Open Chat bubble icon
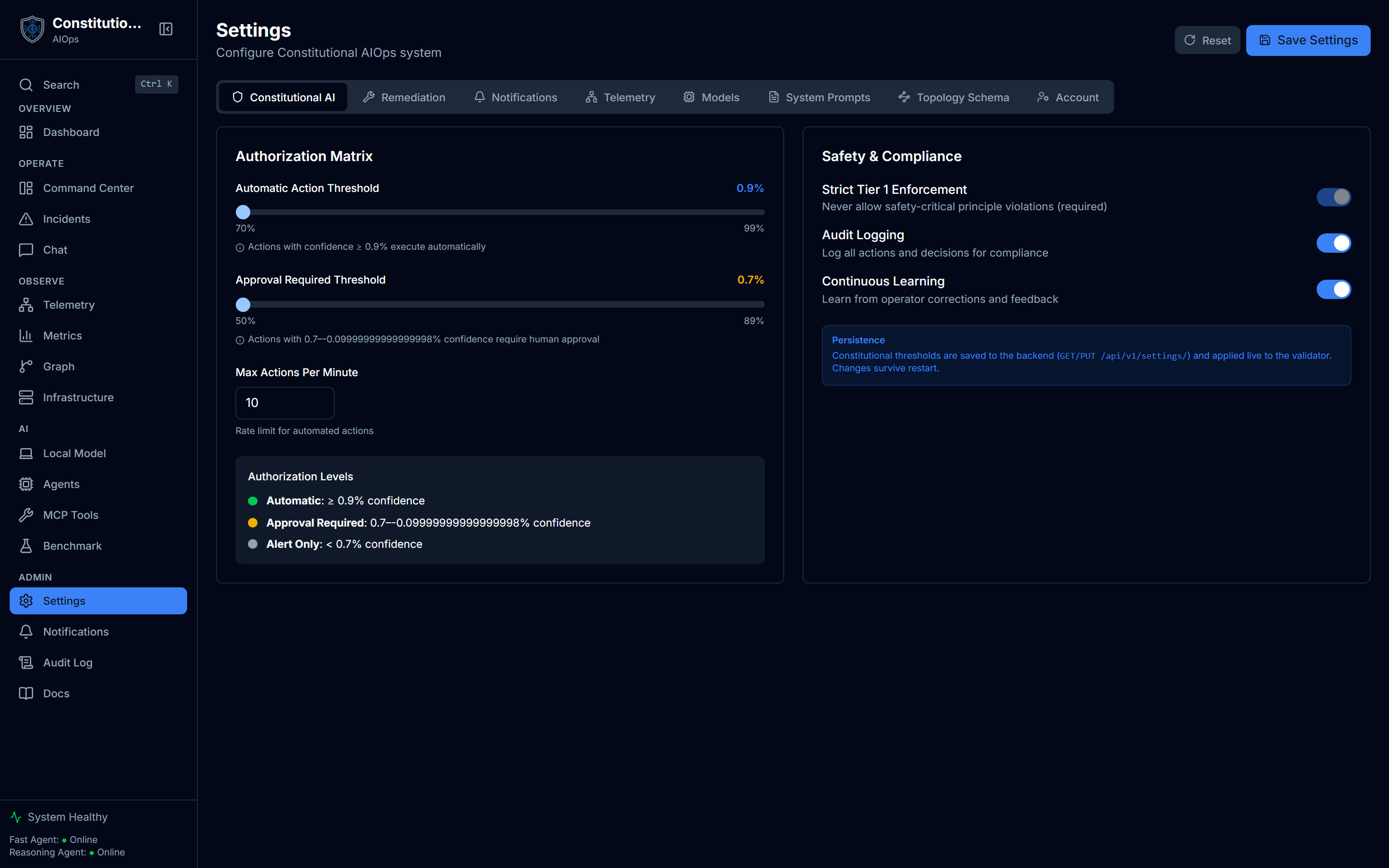 point(26,250)
